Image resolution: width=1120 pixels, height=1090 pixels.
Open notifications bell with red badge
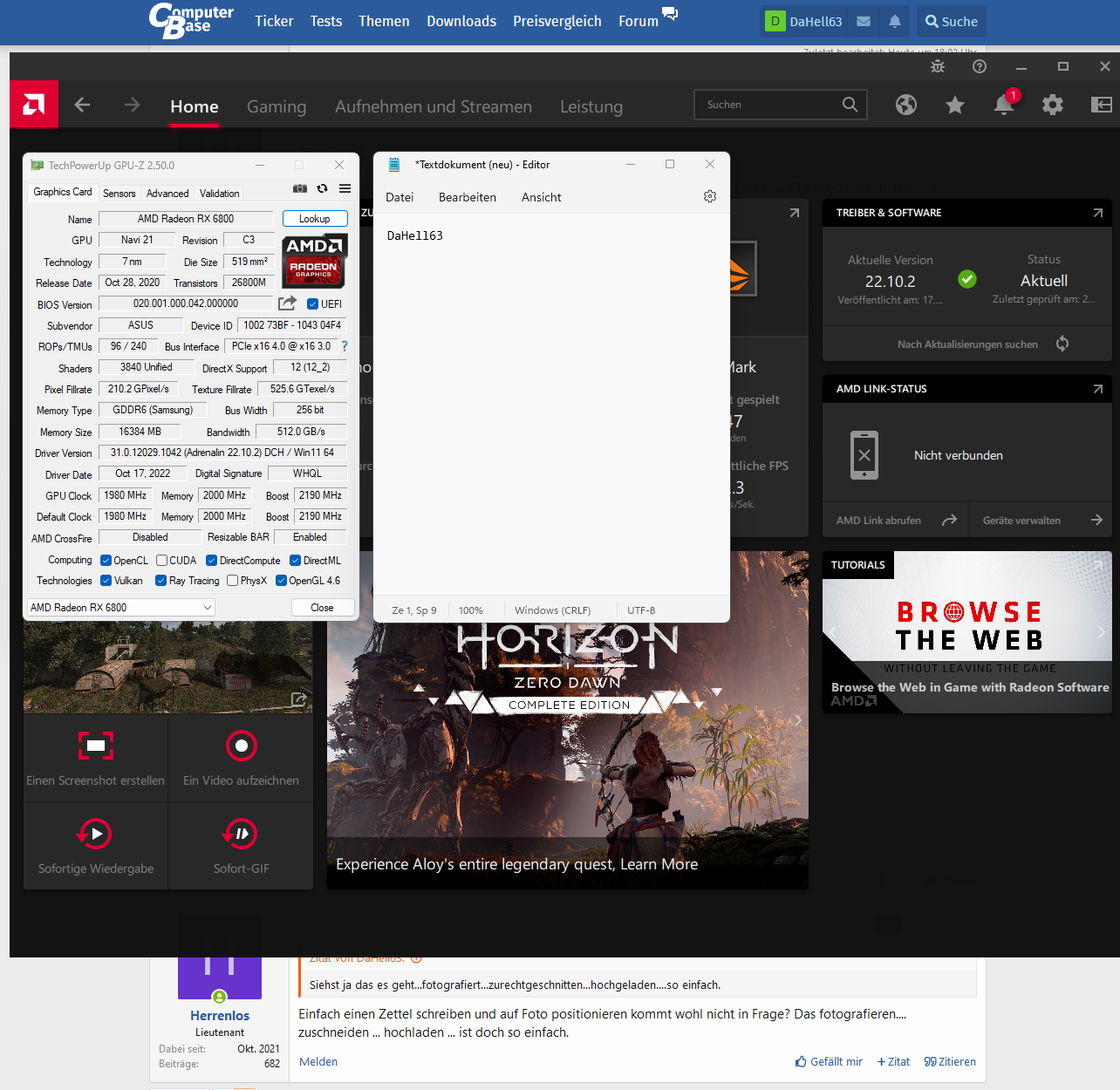[1004, 105]
